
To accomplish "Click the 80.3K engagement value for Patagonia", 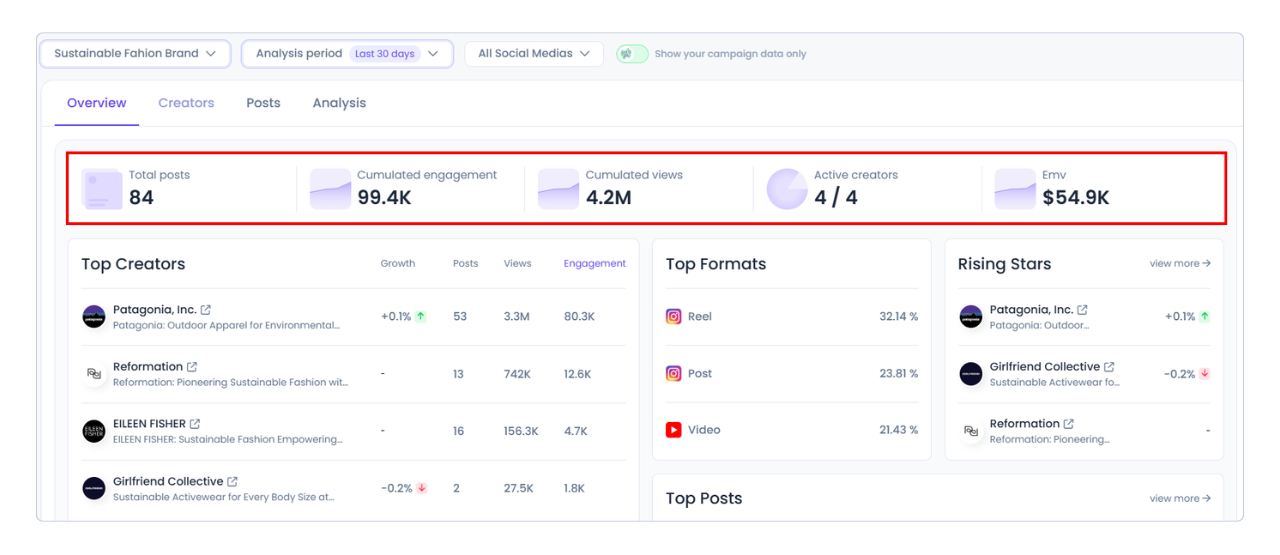I will coord(579,316).
